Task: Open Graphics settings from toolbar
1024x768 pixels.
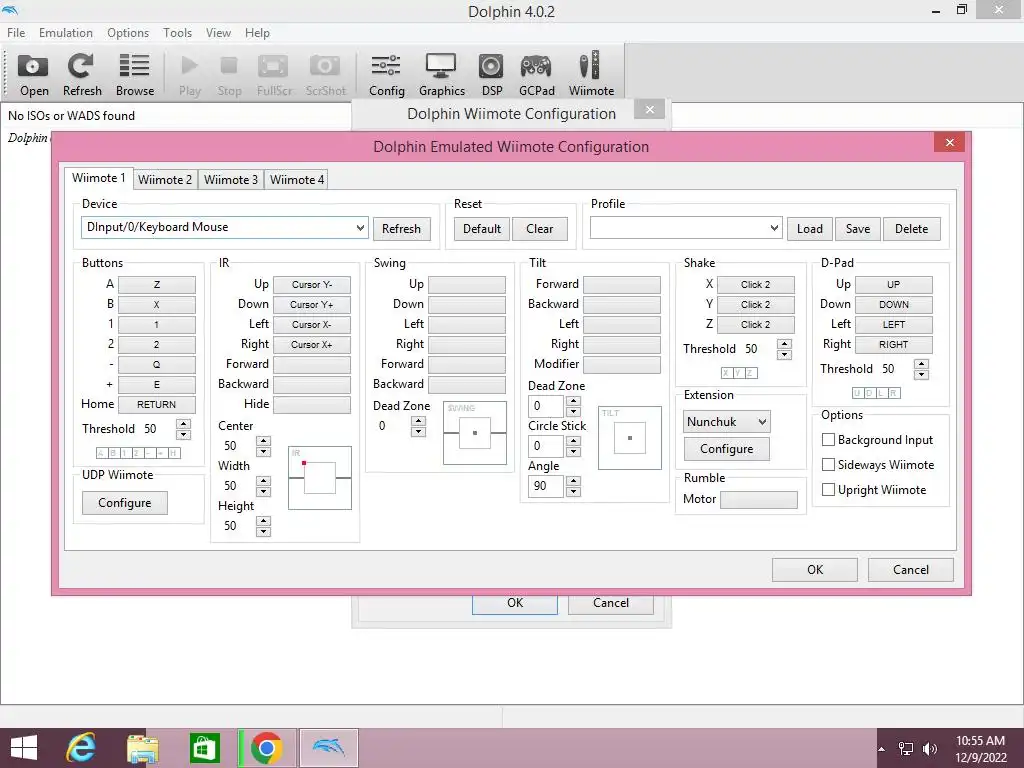Action: click(x=441, y=74)
